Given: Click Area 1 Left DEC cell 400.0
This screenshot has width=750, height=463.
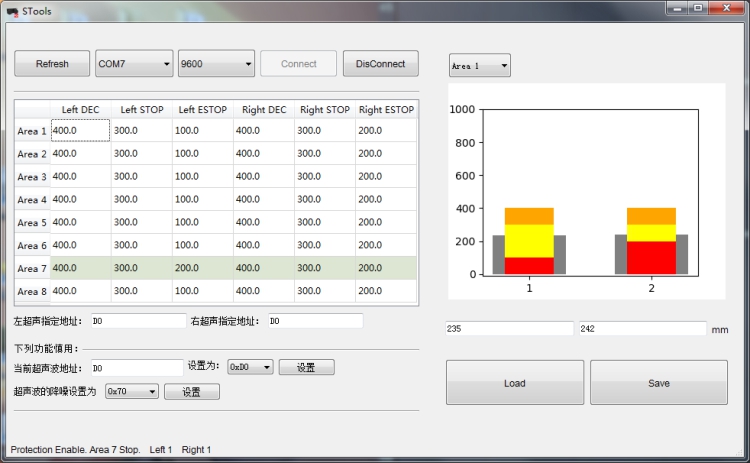Looking at the screenshot, I should click(80, 130).
